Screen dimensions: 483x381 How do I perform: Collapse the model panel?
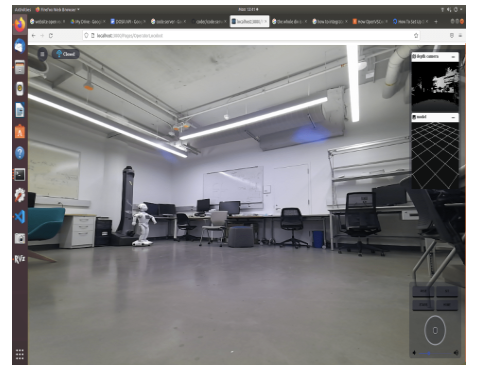point(453,117)
